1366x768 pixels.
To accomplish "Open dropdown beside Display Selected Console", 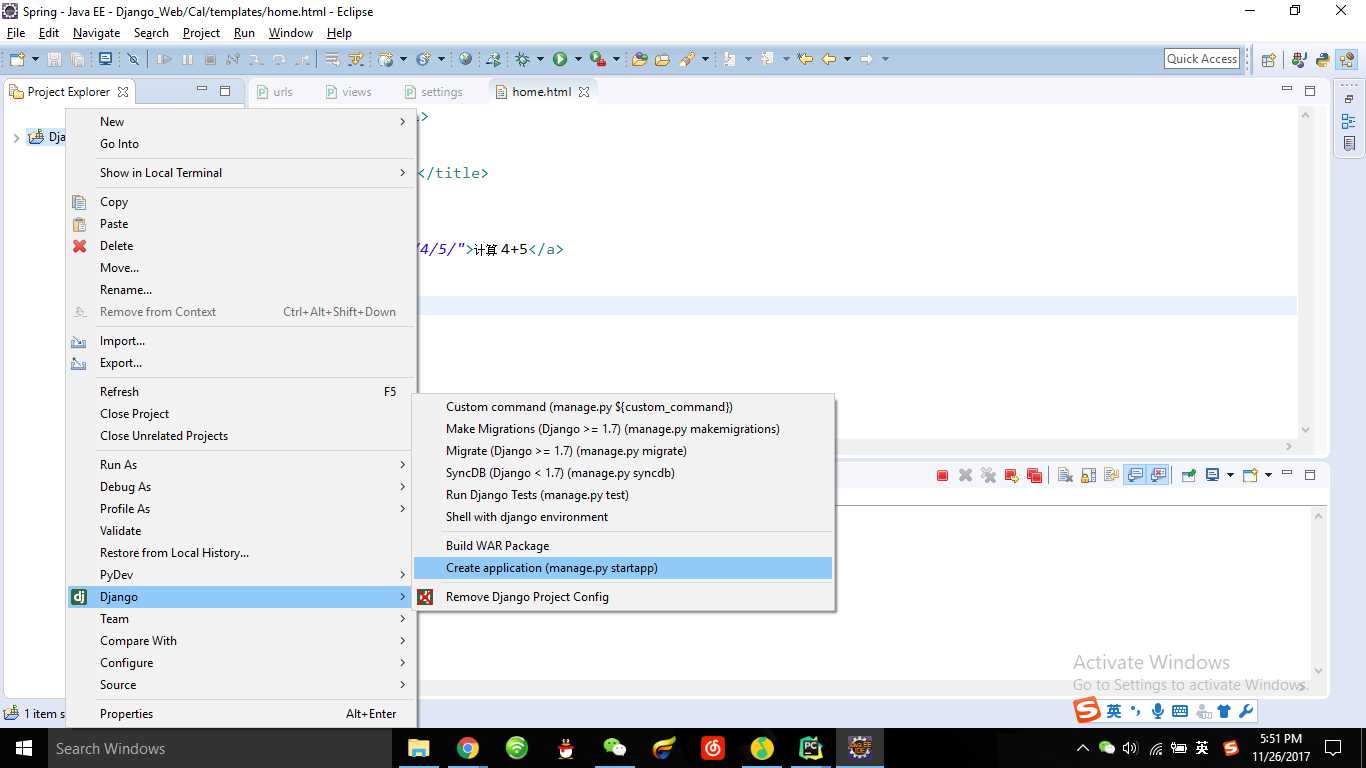I will (x=1230, y=475).
